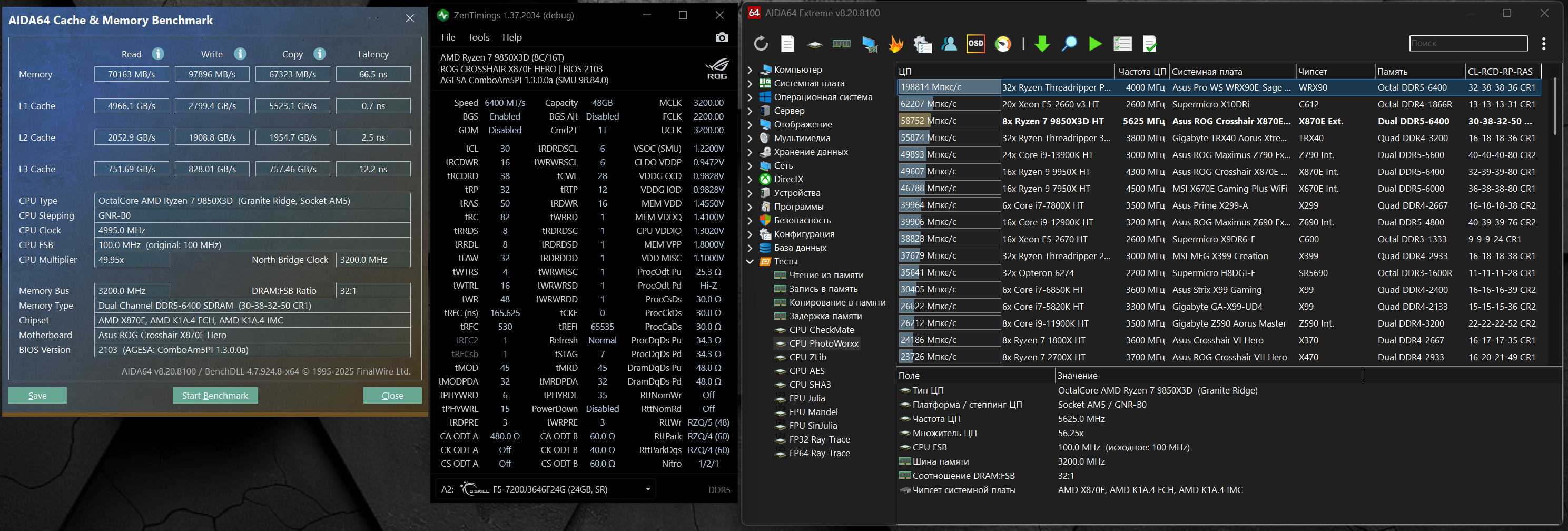Select the Копирование в памяти test
This screenshot has height=531, width=1568.
837,303
